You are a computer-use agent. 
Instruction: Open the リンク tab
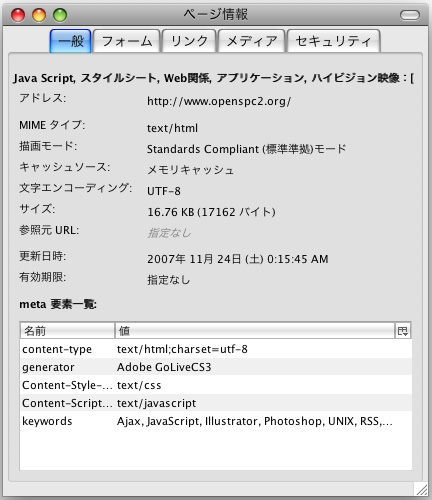(x=189, y=41)
